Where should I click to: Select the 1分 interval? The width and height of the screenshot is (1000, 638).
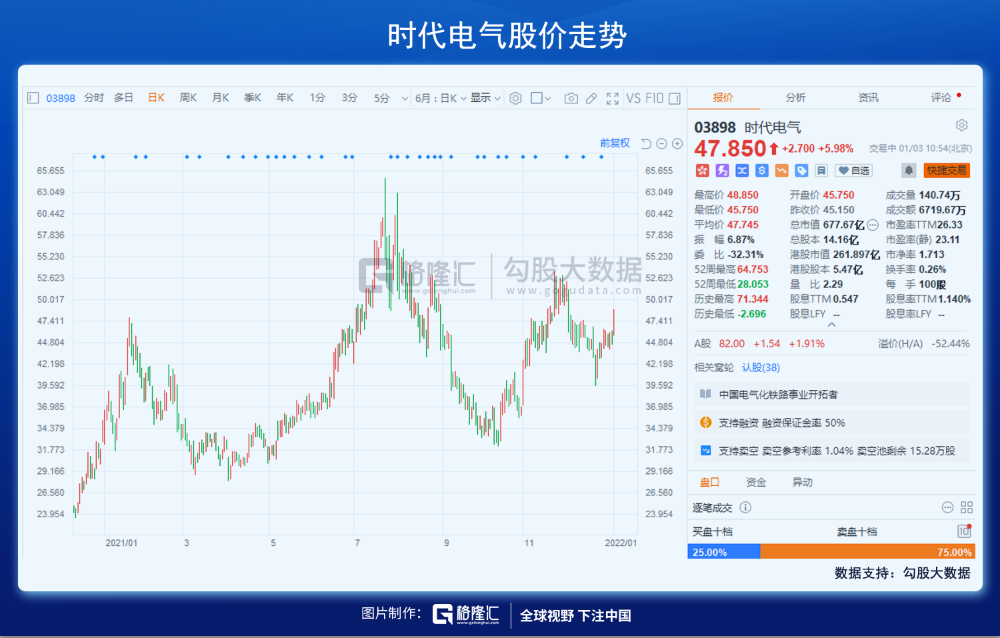coord(317,98)
